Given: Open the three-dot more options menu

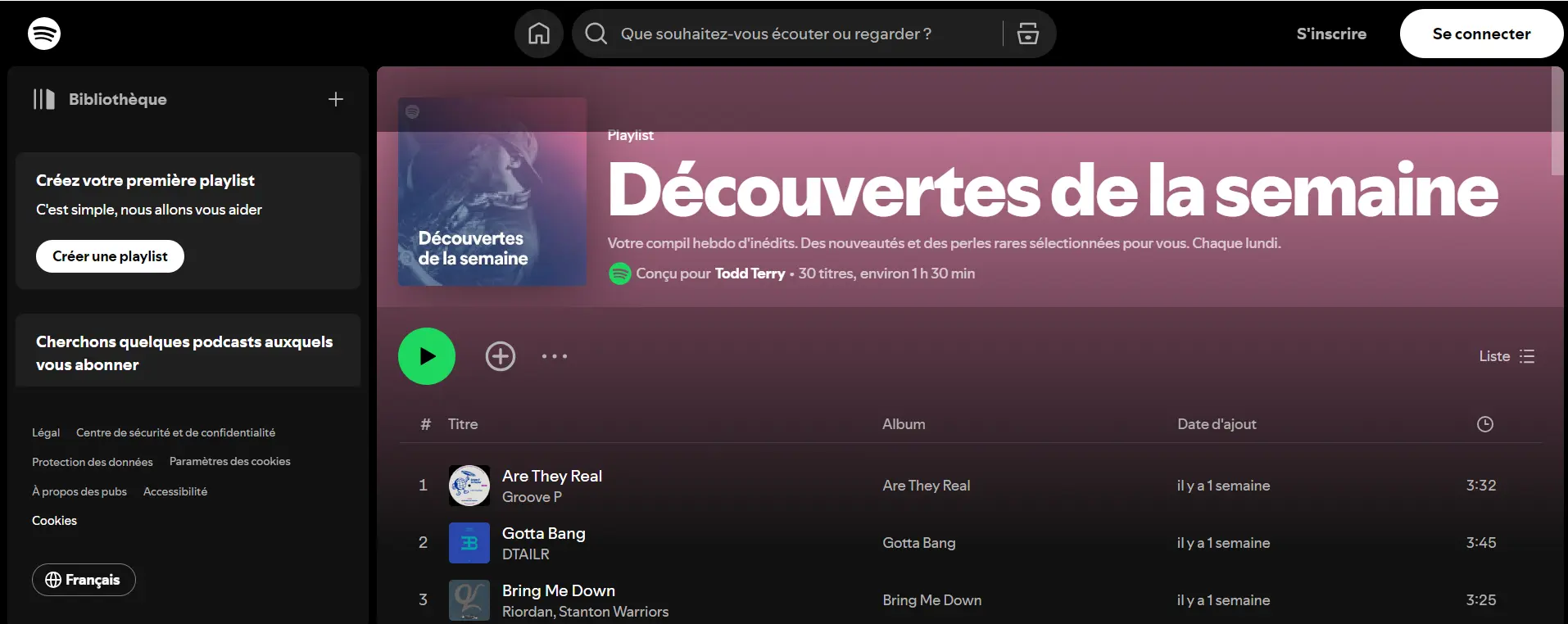Looking at the screenshot, I should [x=555, y=356].
